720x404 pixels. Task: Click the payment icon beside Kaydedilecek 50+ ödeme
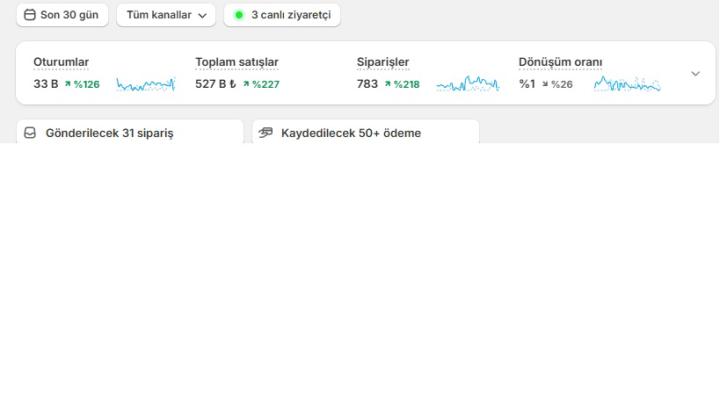(x=265, y=133)
